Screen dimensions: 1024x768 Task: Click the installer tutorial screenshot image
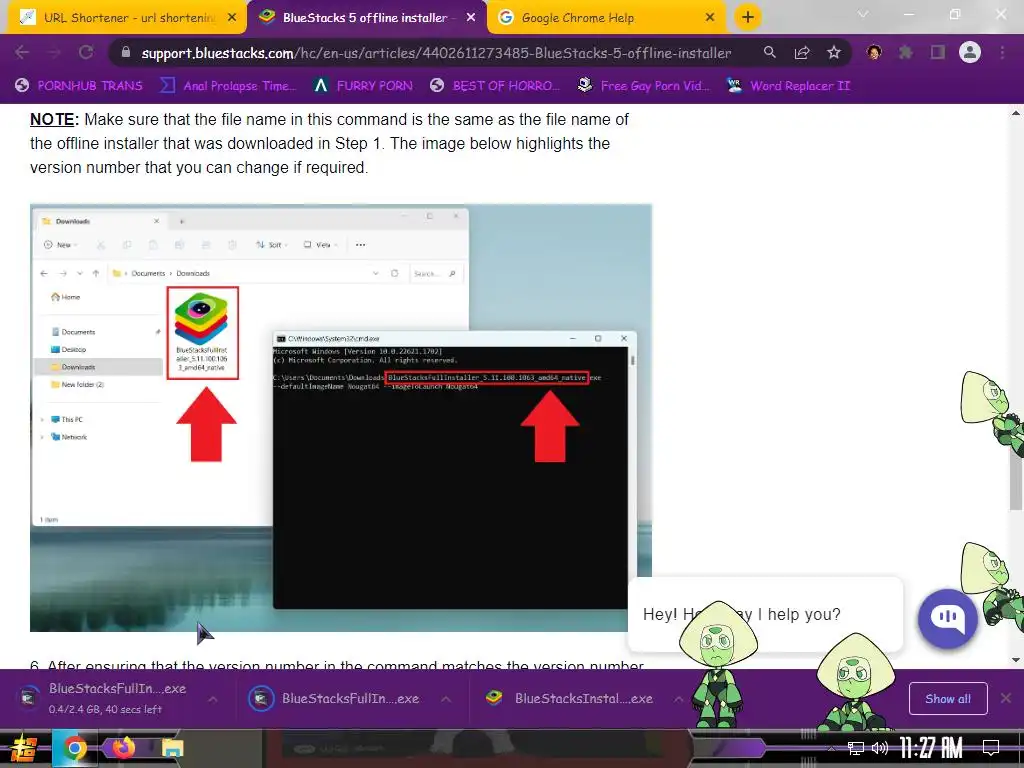coord(341,418)
